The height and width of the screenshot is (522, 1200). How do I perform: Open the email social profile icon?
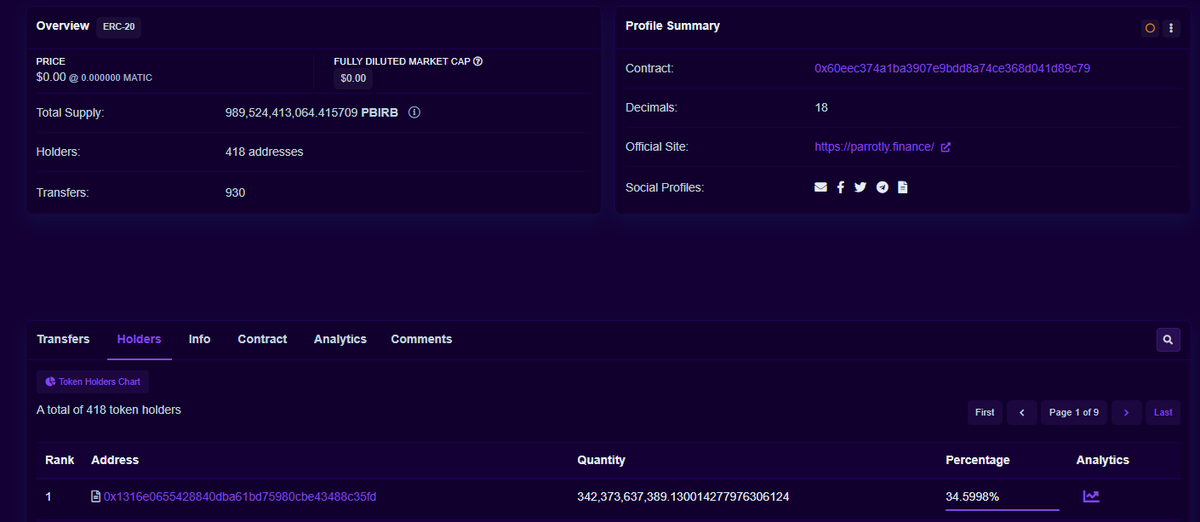[x=821, y=187]
